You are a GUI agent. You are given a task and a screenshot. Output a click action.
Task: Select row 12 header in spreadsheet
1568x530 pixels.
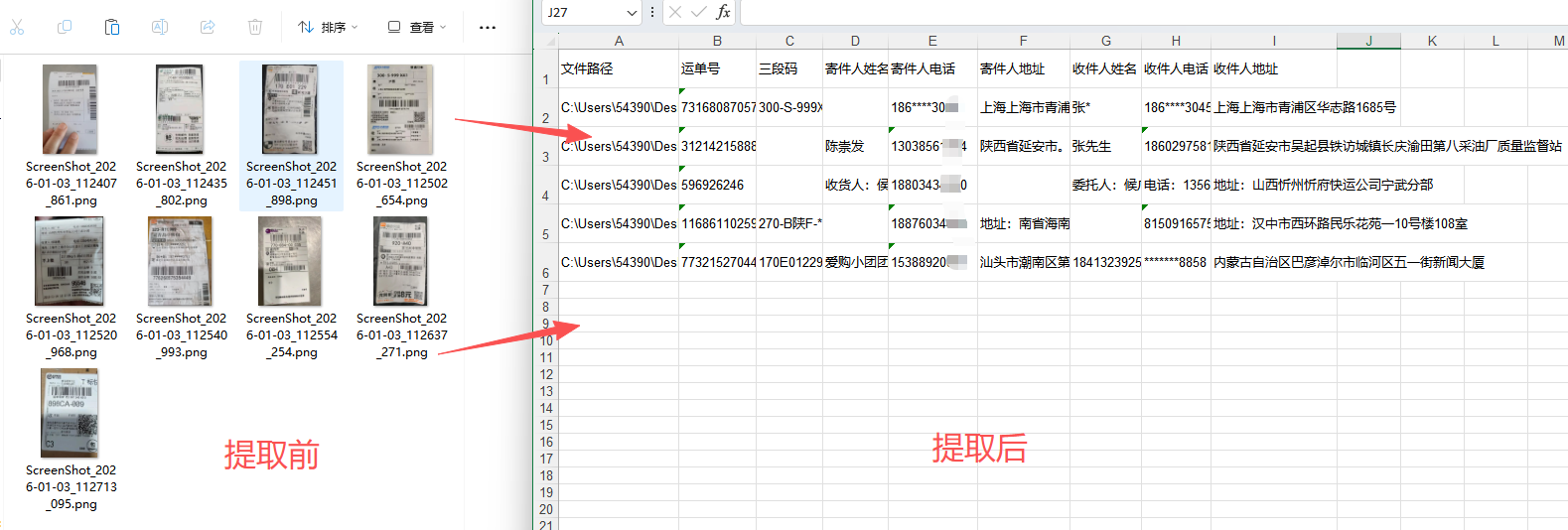point(546,374)
